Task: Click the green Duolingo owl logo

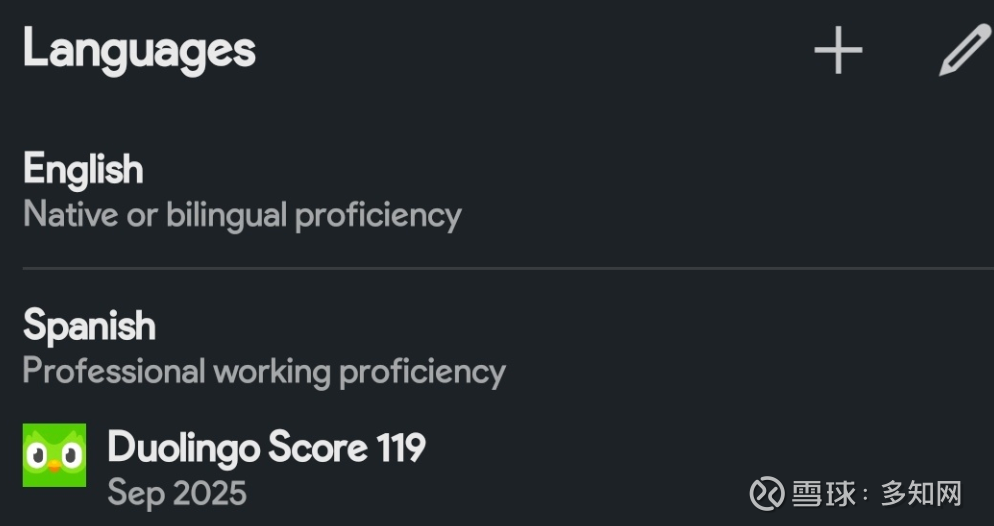Action: coord(55,455)
